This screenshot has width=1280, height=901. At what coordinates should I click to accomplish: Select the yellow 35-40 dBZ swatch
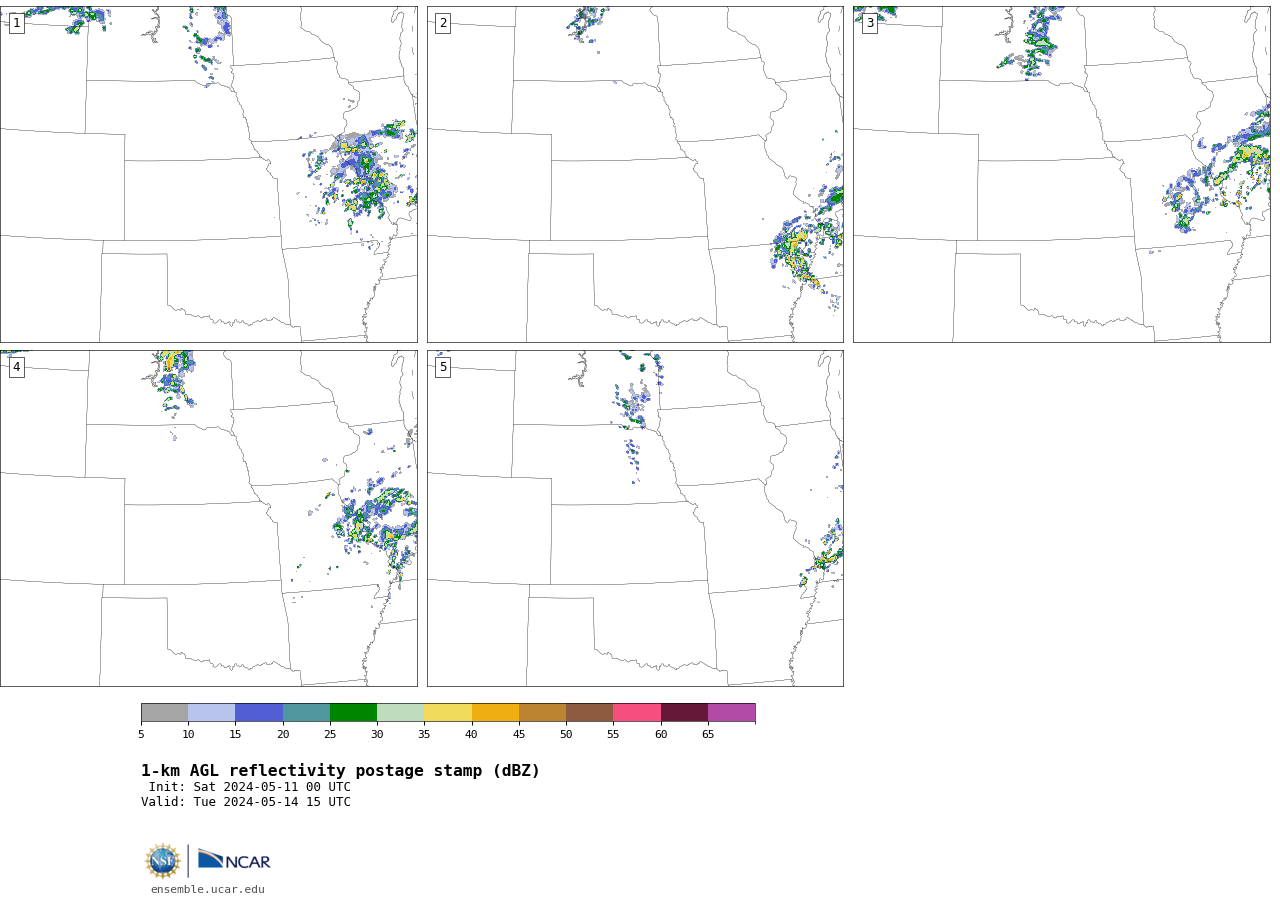click(x=448, y=713)
